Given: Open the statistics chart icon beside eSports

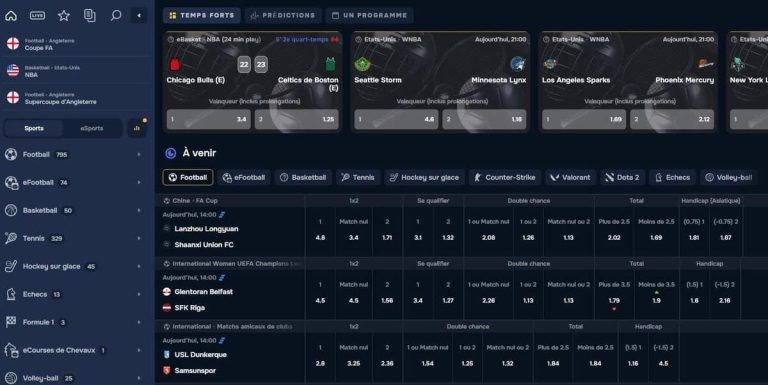Looking at the screenshot, I should point(137,128).
